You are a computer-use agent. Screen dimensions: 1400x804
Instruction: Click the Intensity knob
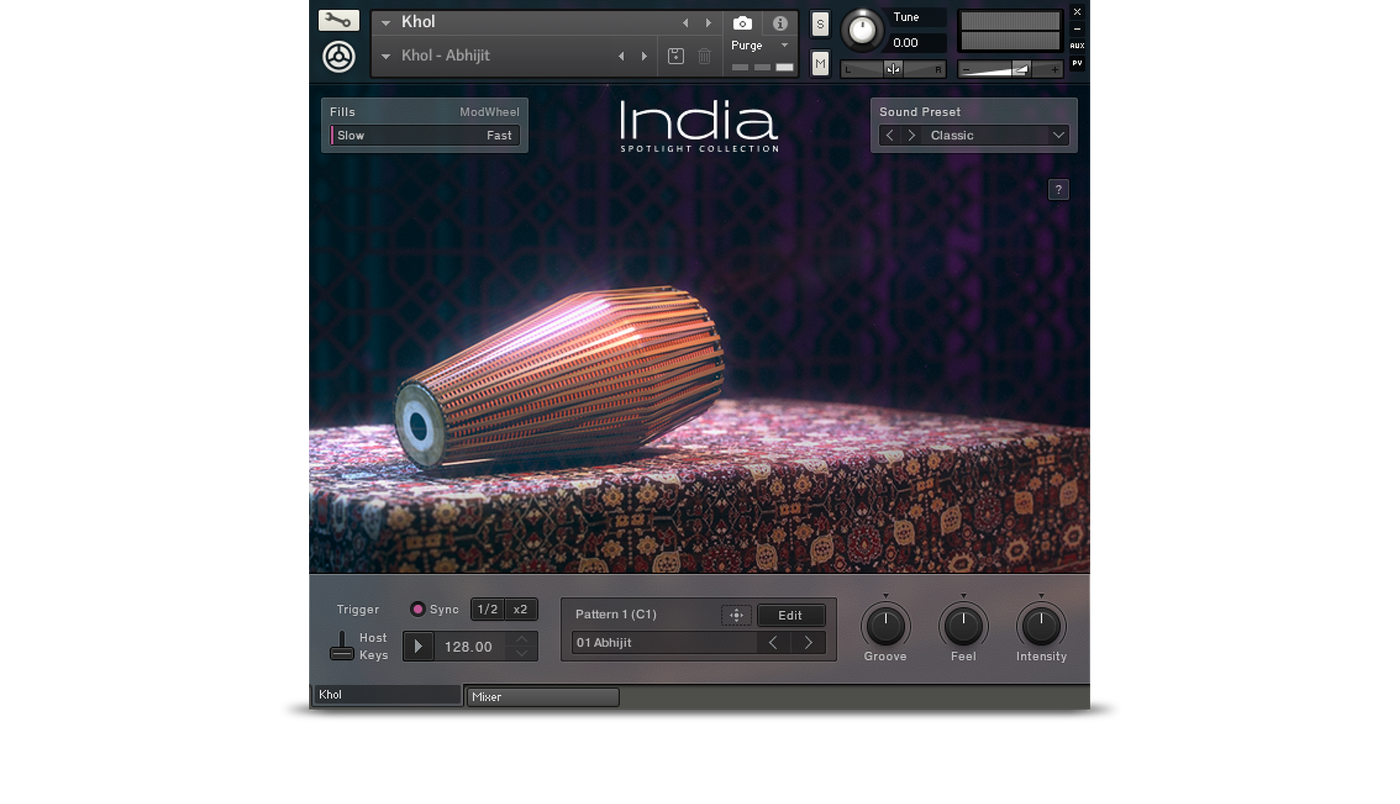click(x=1041, y=626)
